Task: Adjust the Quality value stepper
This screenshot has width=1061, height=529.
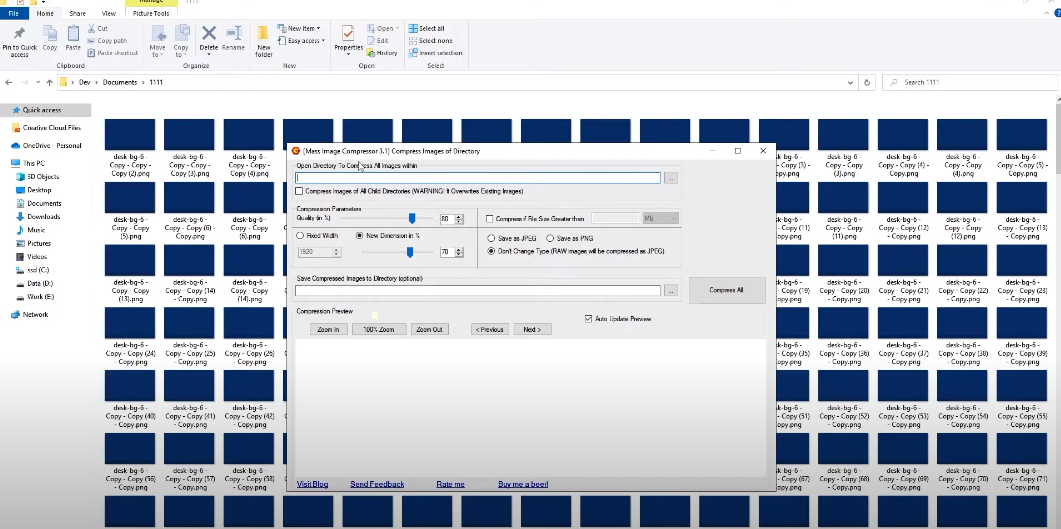Action: tap(459, 219)
